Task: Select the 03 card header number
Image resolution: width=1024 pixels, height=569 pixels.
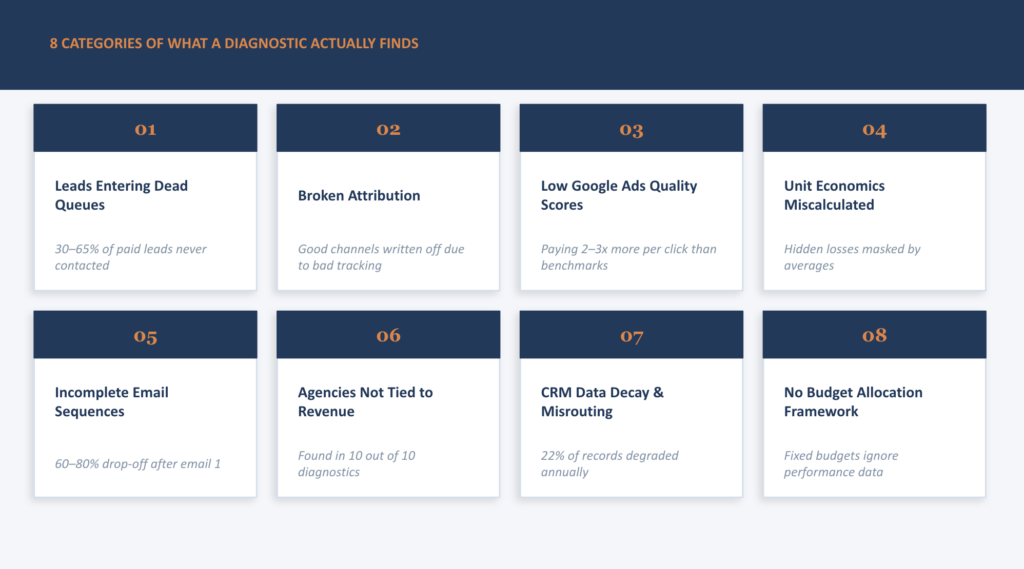Action: pos(631,129)
